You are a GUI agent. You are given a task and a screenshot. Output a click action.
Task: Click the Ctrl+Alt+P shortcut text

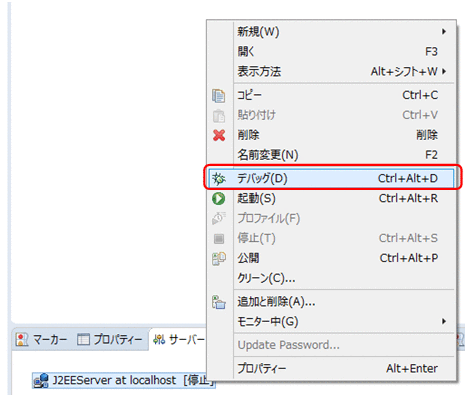409,258
